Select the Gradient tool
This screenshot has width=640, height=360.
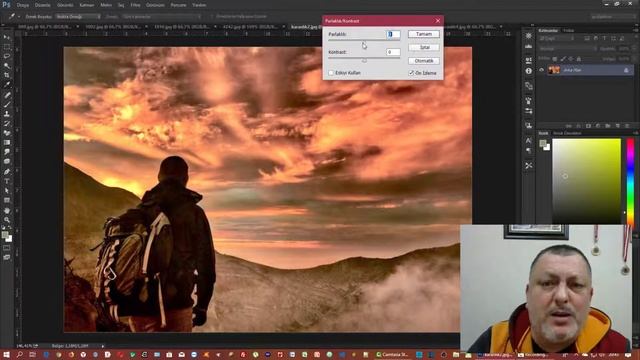coord(7,142)
